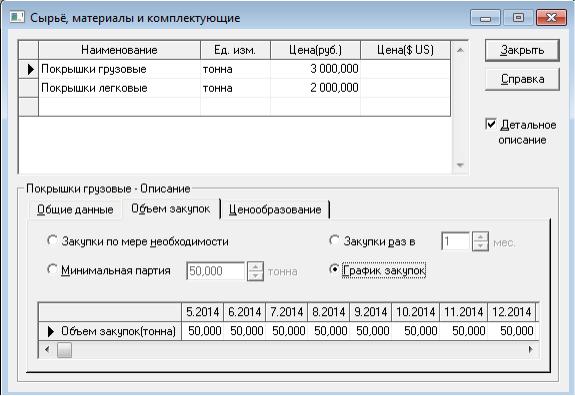Click the 50,000 cell under 5.2014

[x=202, y=331]
